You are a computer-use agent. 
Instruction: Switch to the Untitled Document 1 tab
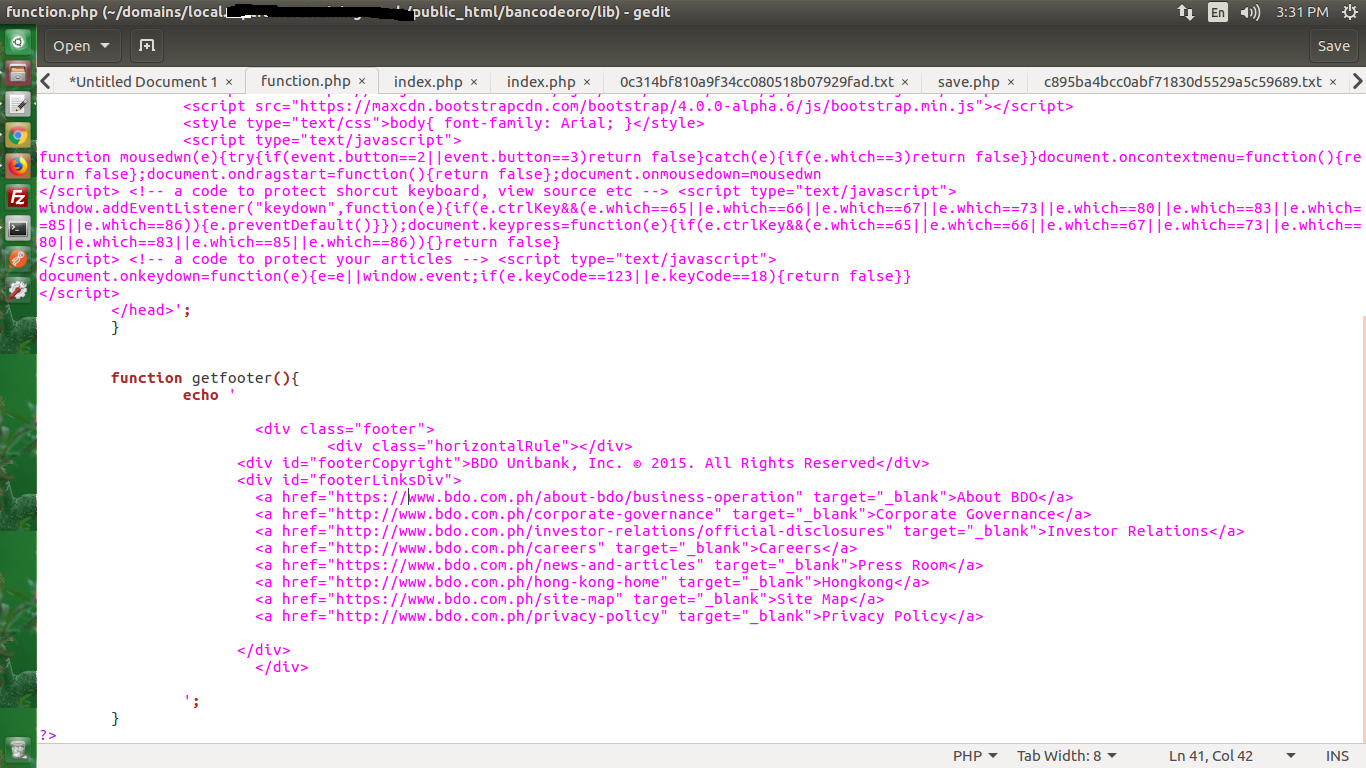143,82
